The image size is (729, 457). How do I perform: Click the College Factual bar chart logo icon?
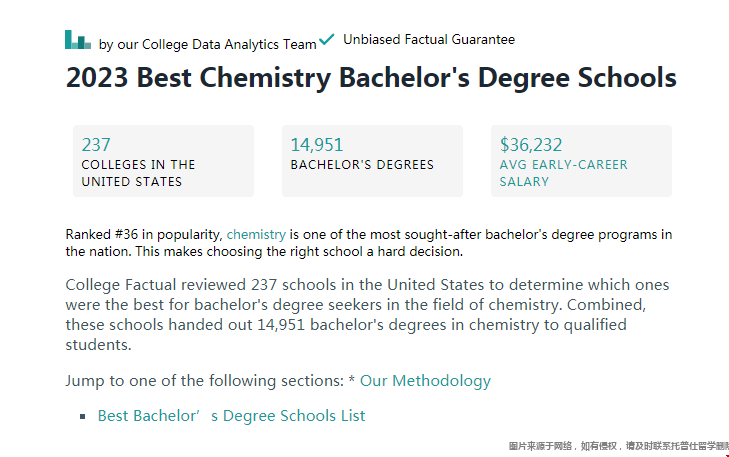(x=78, y=40)
